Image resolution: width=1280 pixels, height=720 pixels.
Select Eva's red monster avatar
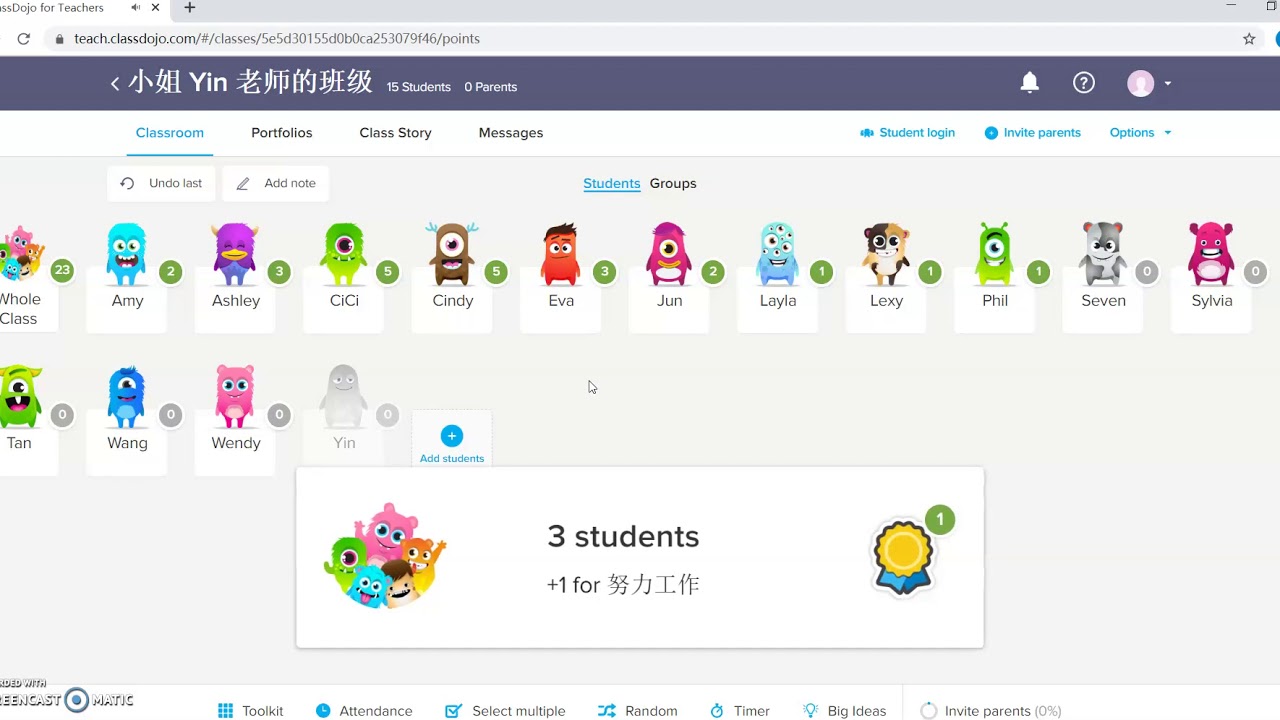(x=560, y=254)
